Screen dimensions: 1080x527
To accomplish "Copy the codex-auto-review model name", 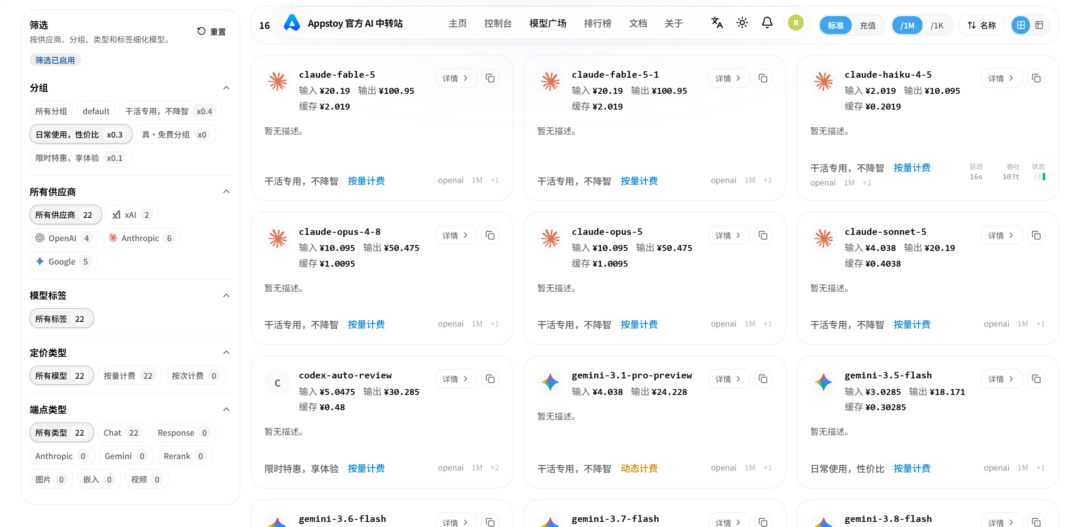I will pyautogui.click(x=490, y=379).
